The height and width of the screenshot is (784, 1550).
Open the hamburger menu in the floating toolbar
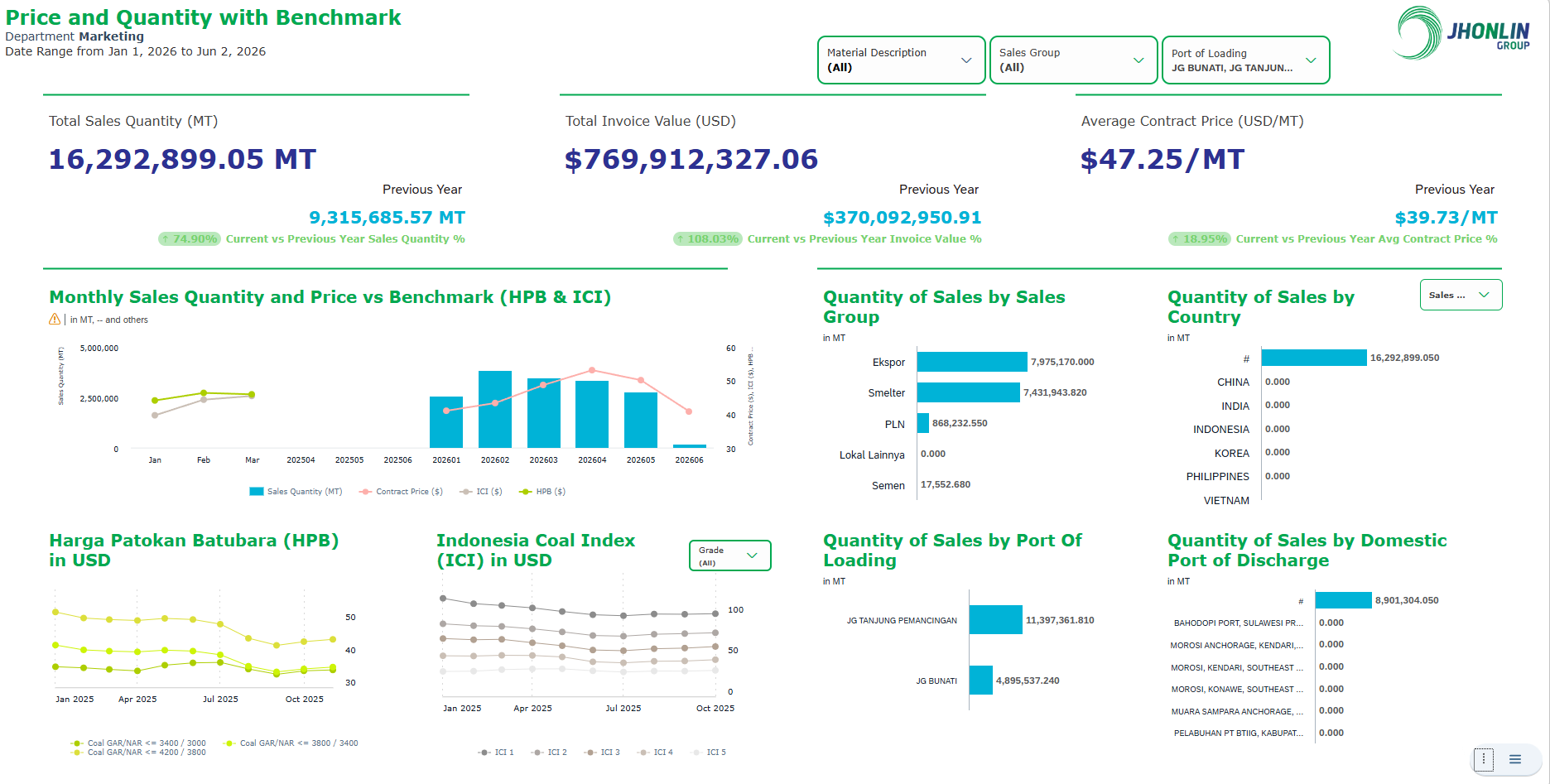[x=1515, y=759]
